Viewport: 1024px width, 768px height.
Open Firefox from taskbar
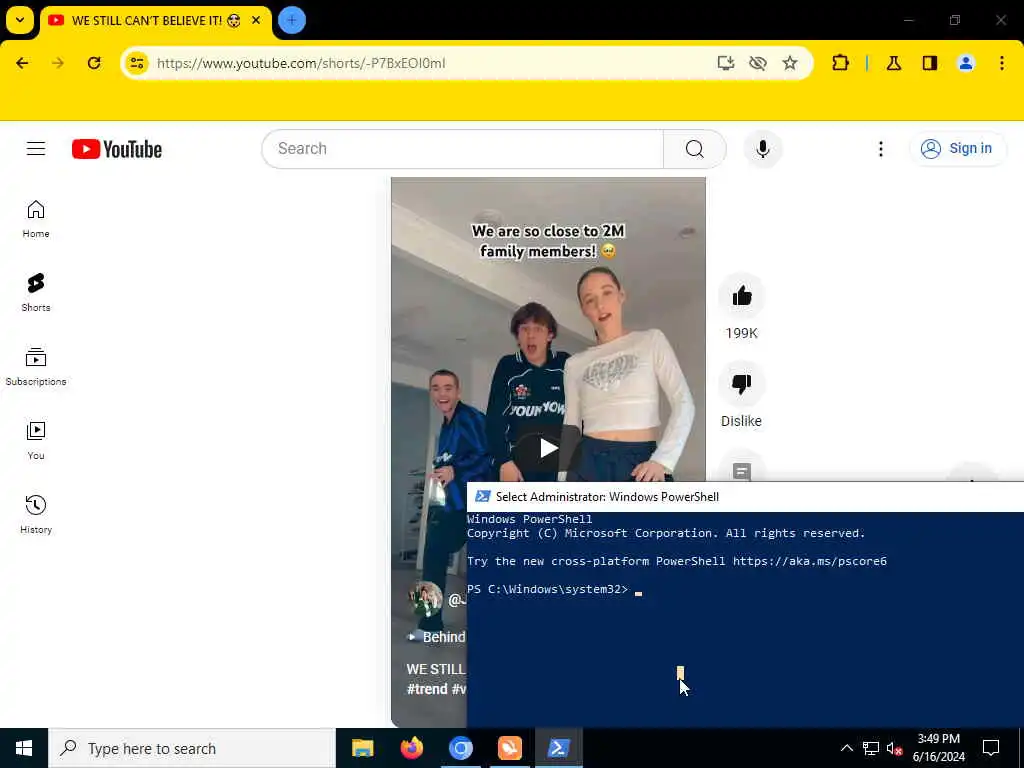pos(411,748)
